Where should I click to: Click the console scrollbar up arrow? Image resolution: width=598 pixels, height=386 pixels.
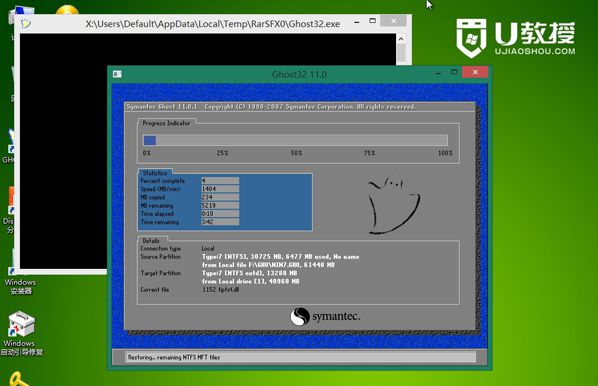(401, 39)
